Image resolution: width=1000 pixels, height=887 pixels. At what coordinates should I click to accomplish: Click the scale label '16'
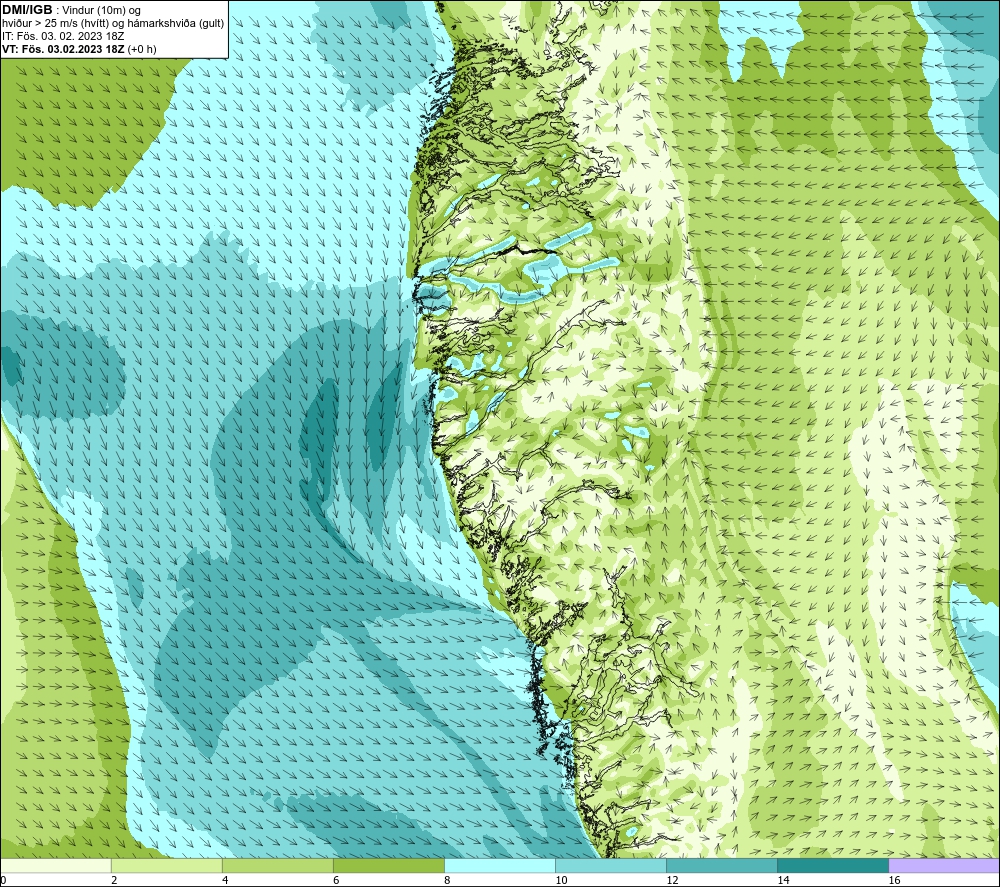click(x=894, y=880)
